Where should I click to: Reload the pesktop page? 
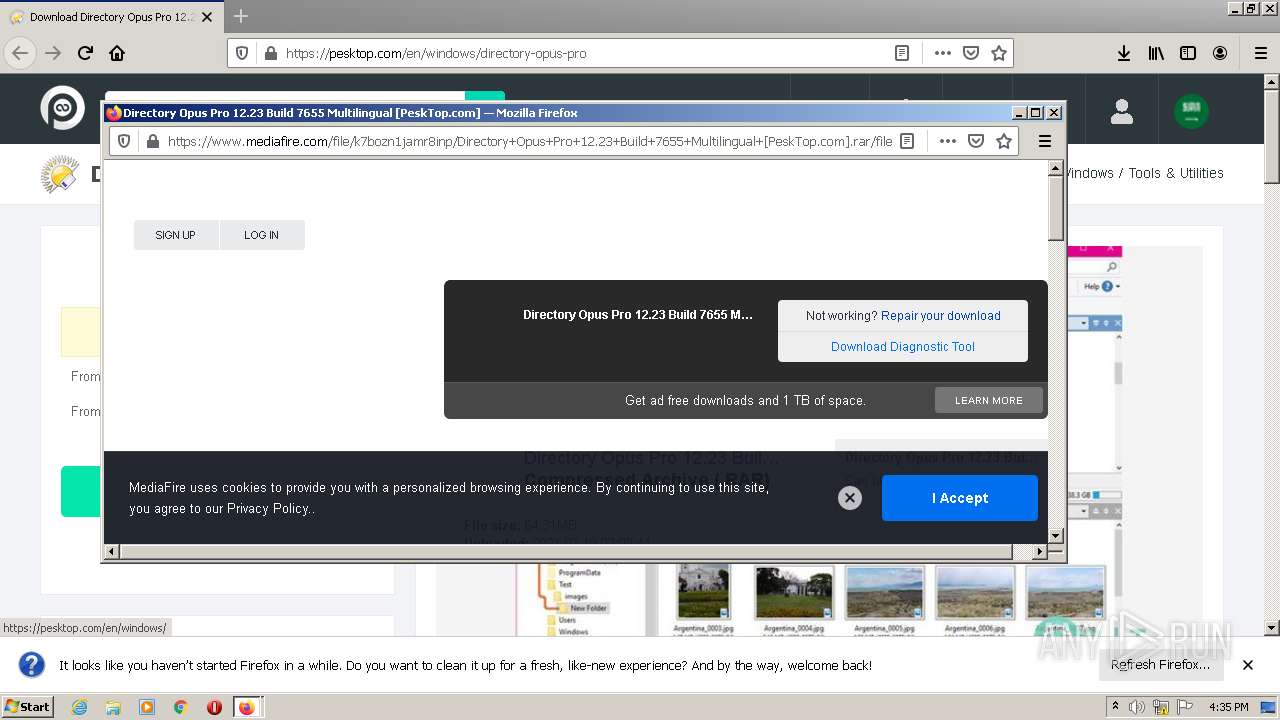(x=85, y=53)
